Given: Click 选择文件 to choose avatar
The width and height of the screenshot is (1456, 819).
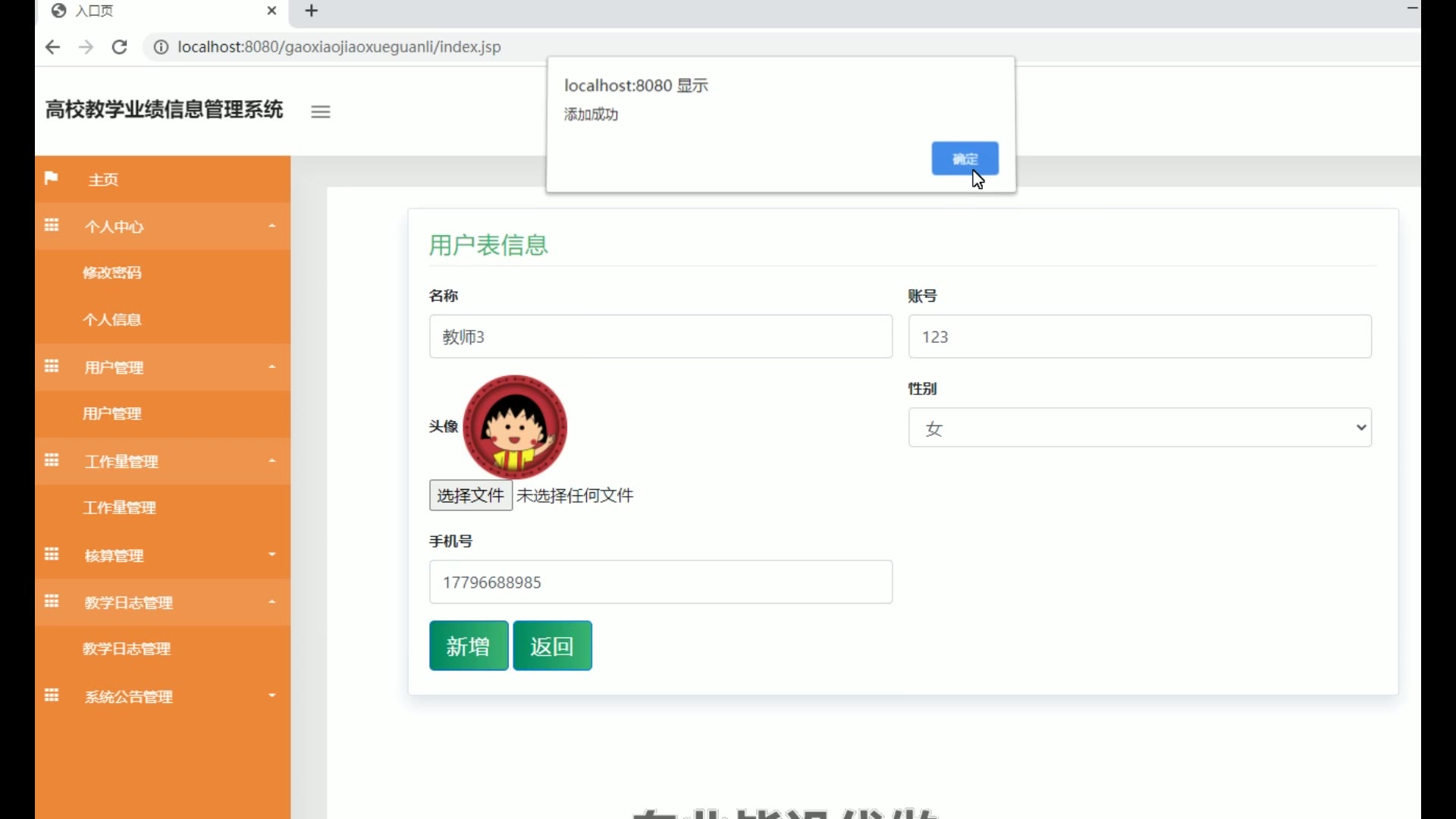Looking at the screenshot, I should (x=470, y=495).
